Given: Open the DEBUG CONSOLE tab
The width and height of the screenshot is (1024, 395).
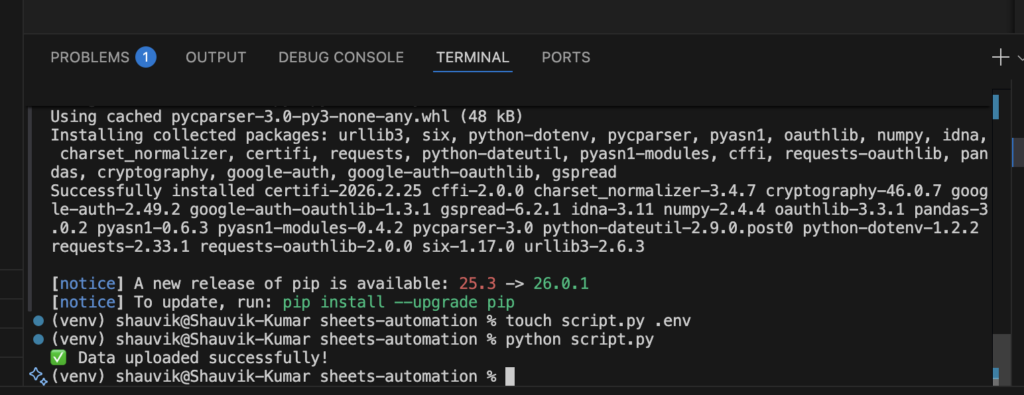Looking at the screenshot, I should (341, 57).
